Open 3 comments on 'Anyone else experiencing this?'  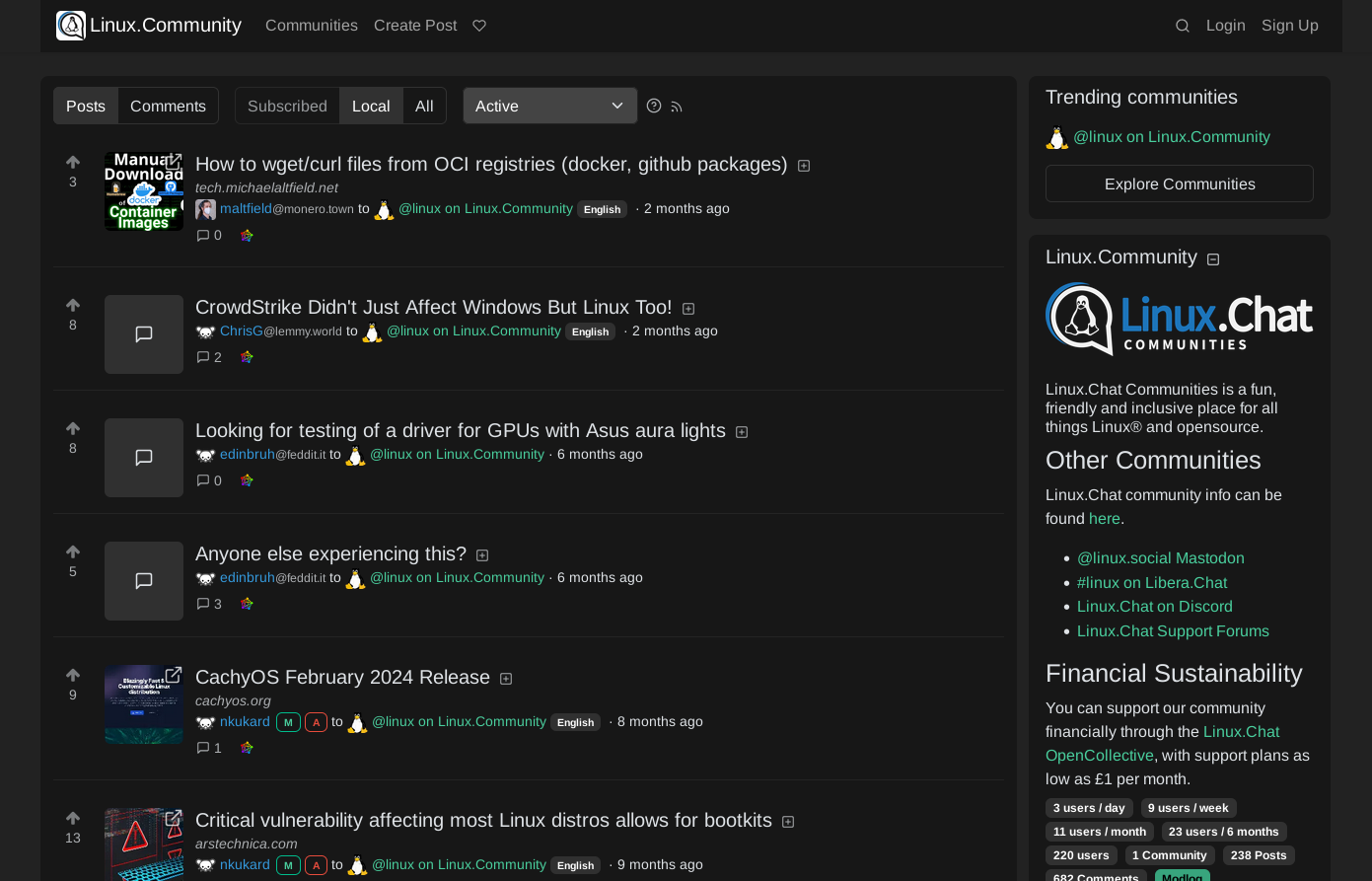(x=209, y=604)
